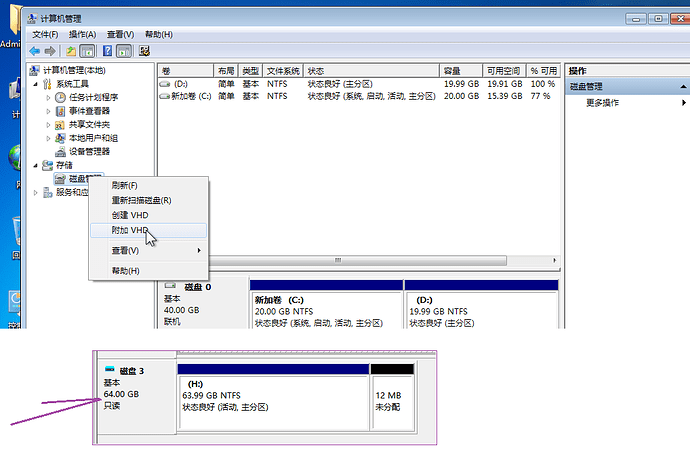690x454 pixels.
Task: Collapse the System Tools (系统工具) node
Action: pos(36,85)
